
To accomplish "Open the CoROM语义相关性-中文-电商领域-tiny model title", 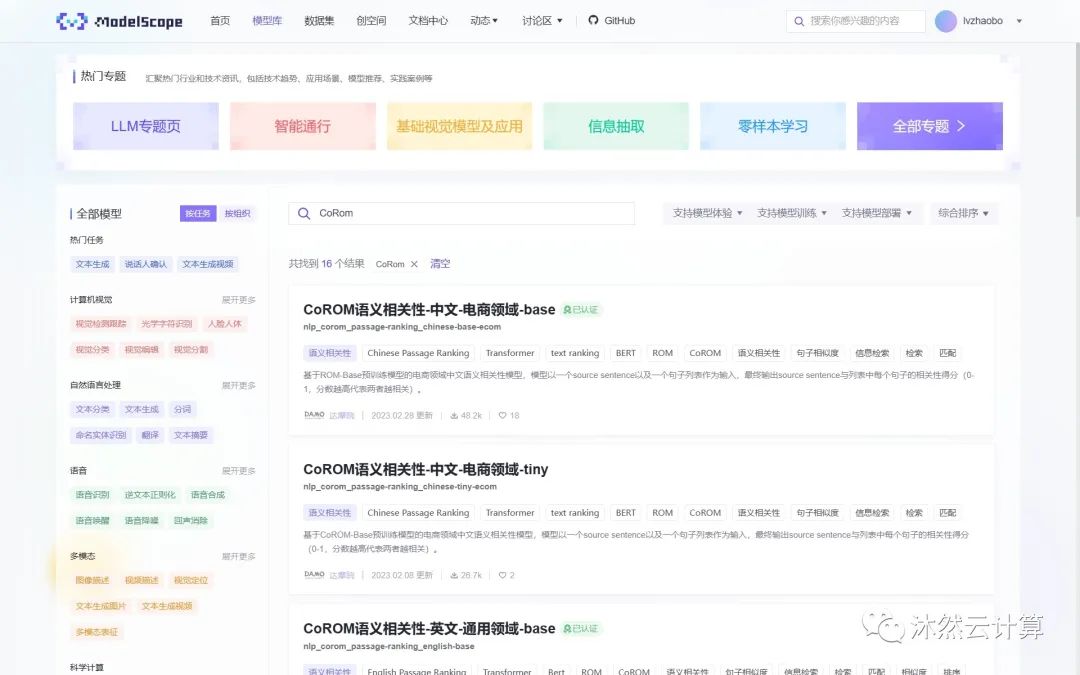I will point(426,470).
